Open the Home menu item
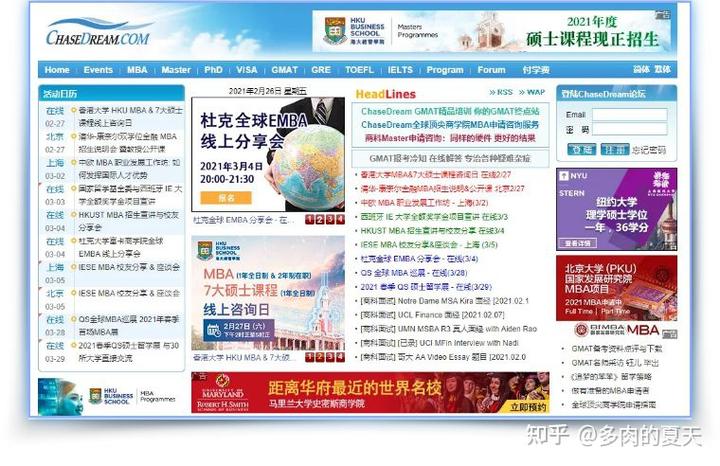Image resolution: width=720 pixels, height=466 pixels. point(57,70)
